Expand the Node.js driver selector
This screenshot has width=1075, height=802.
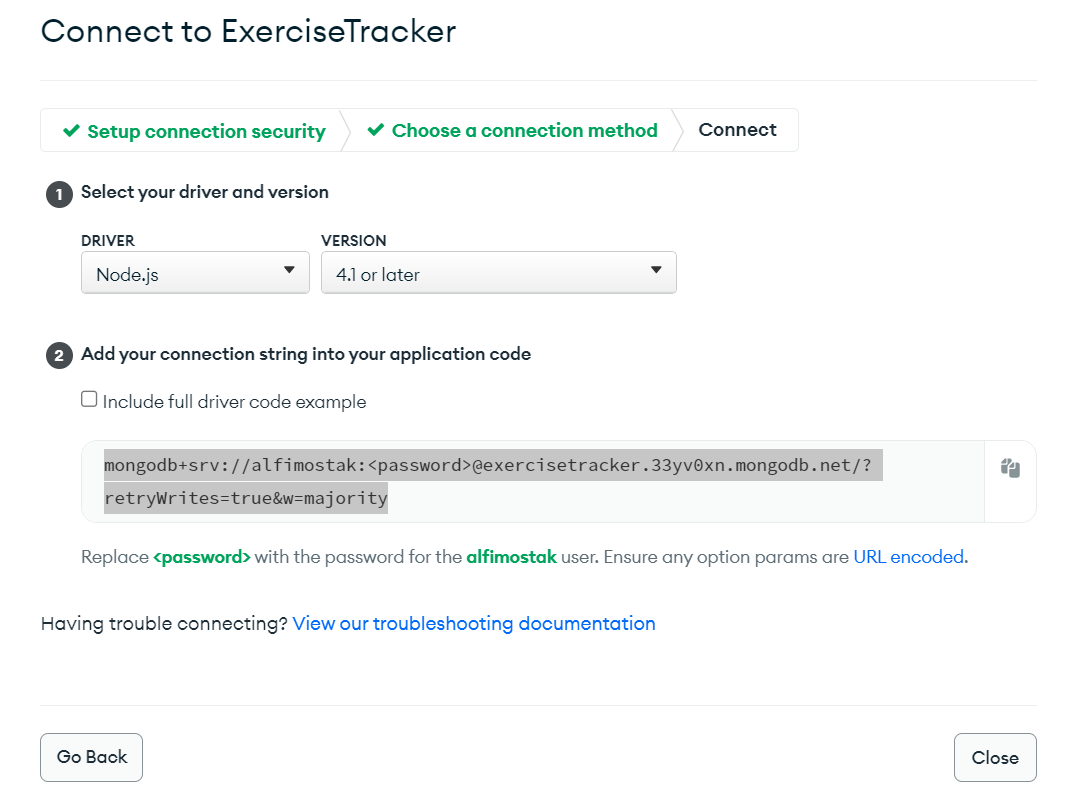195,271
